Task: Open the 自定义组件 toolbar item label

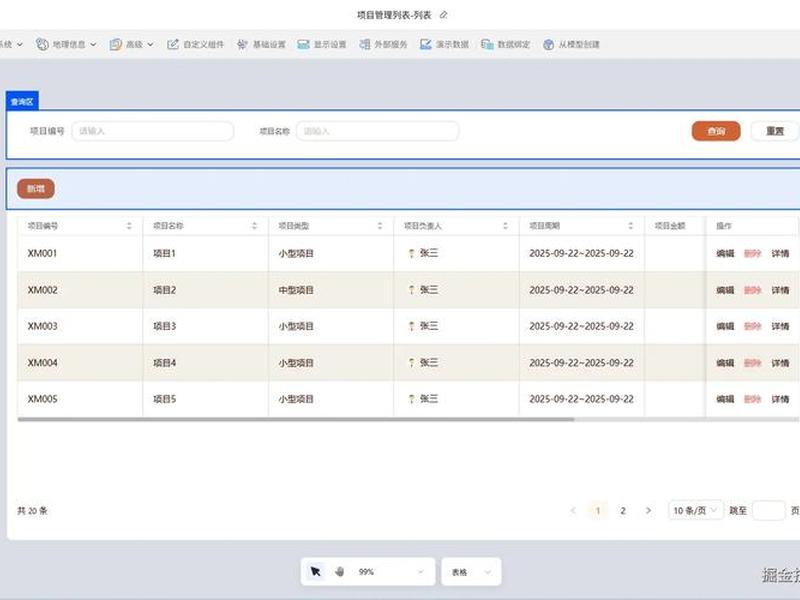Action: [204, 44]
